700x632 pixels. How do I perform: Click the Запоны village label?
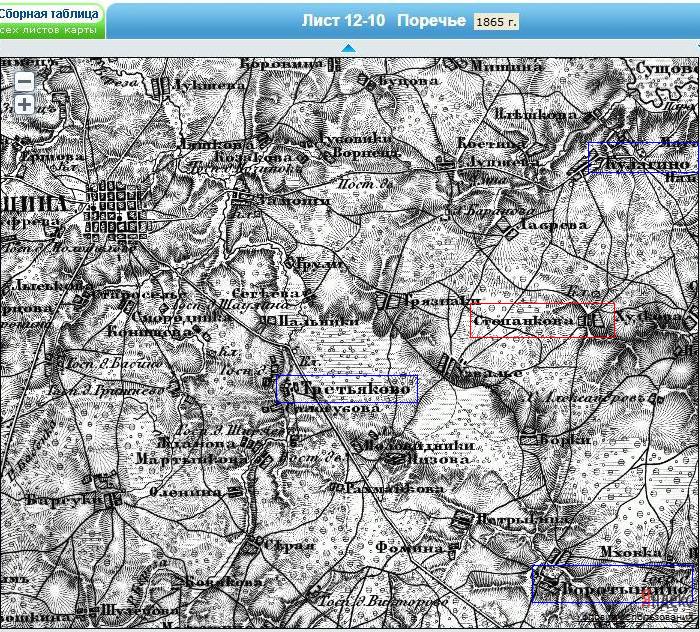[x=294, y=200]
